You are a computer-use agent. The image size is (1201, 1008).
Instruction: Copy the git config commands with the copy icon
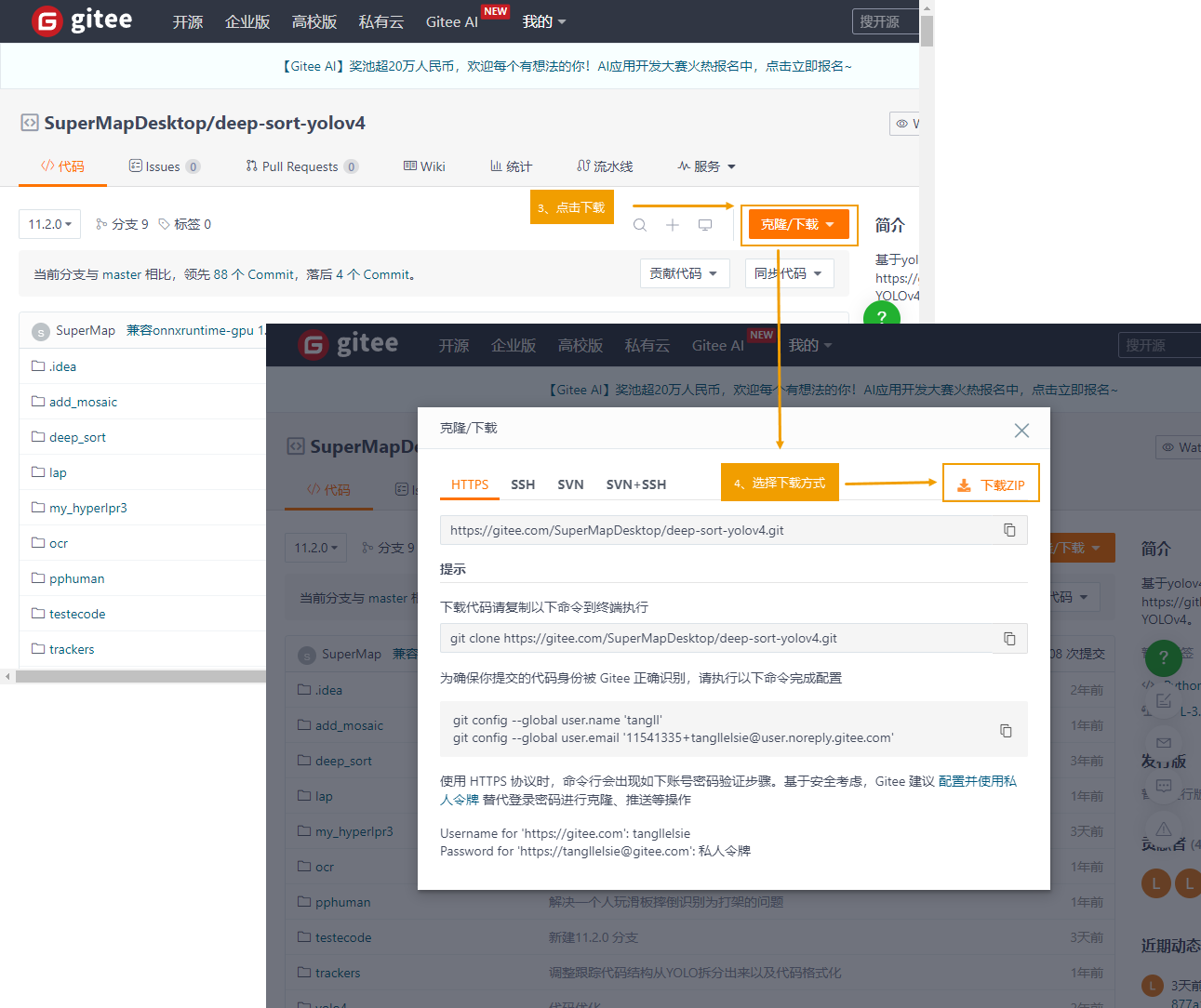point(1006,731)
